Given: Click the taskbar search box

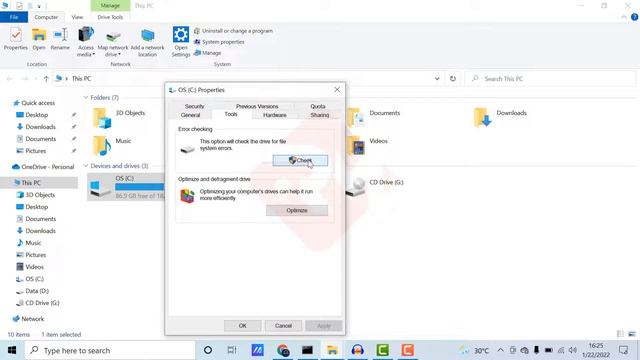Looking at the screenshot, I should coord(110,350).
